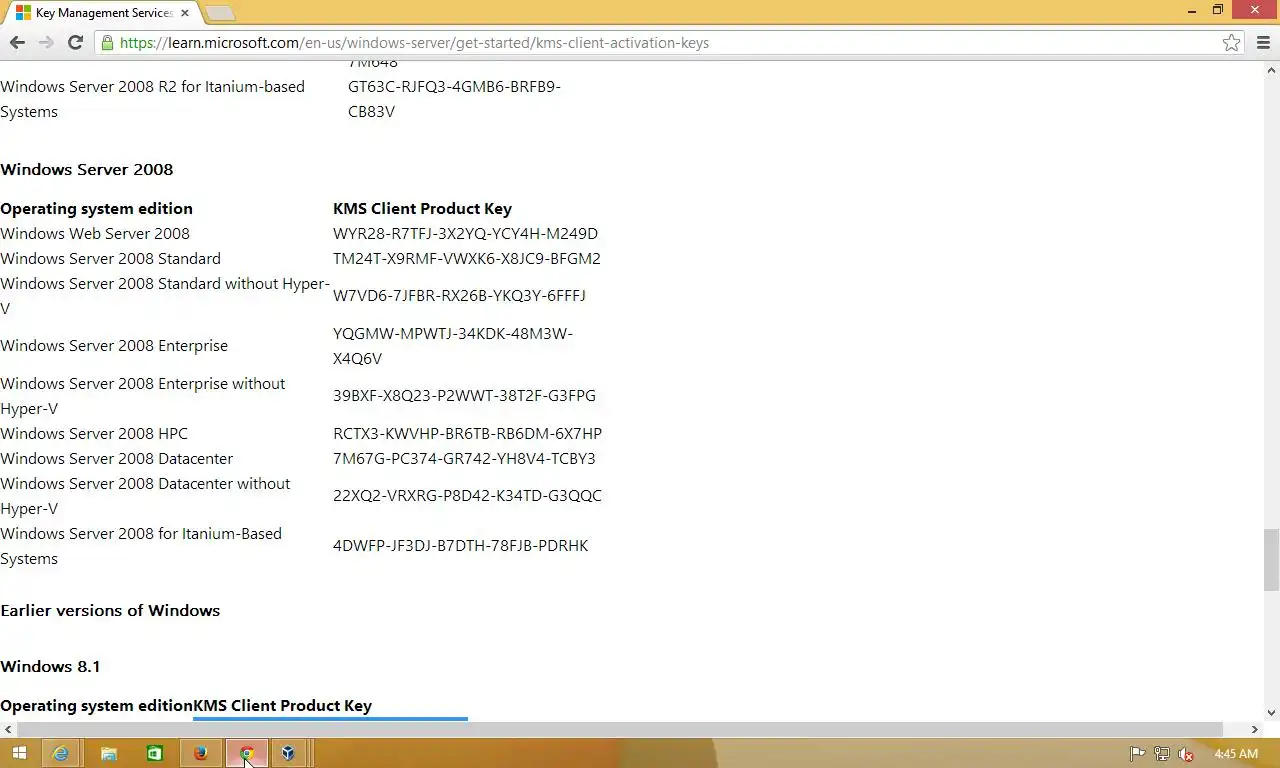The height and width of the screenshot is (768, 1280).
Task: Click the Windows Server 2008 HPC label
Action: [x=94, y=433]
